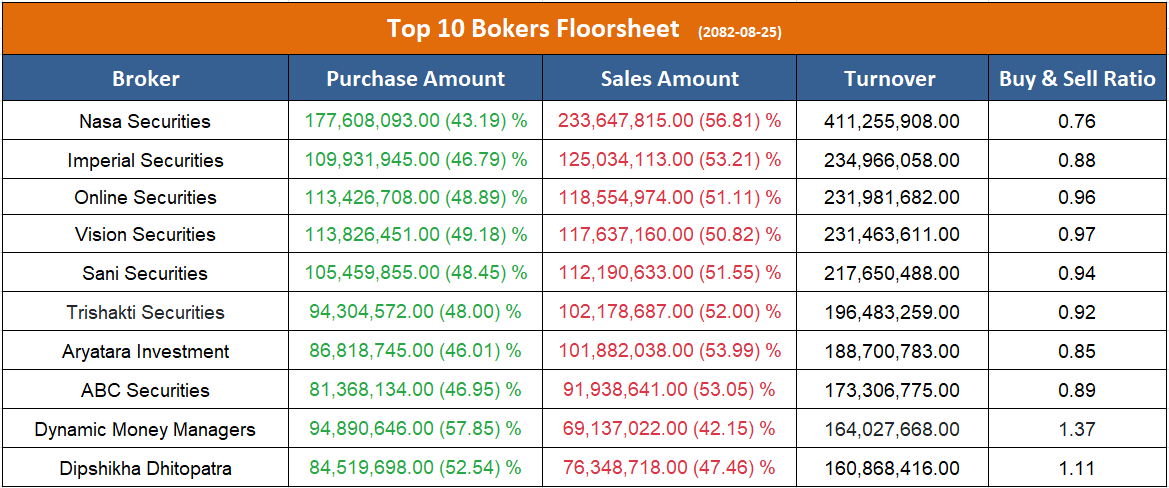Screen dimensions: 1169x488
Task: Select the Dynamic Money Managers broker name
Action: click(145, 430)
